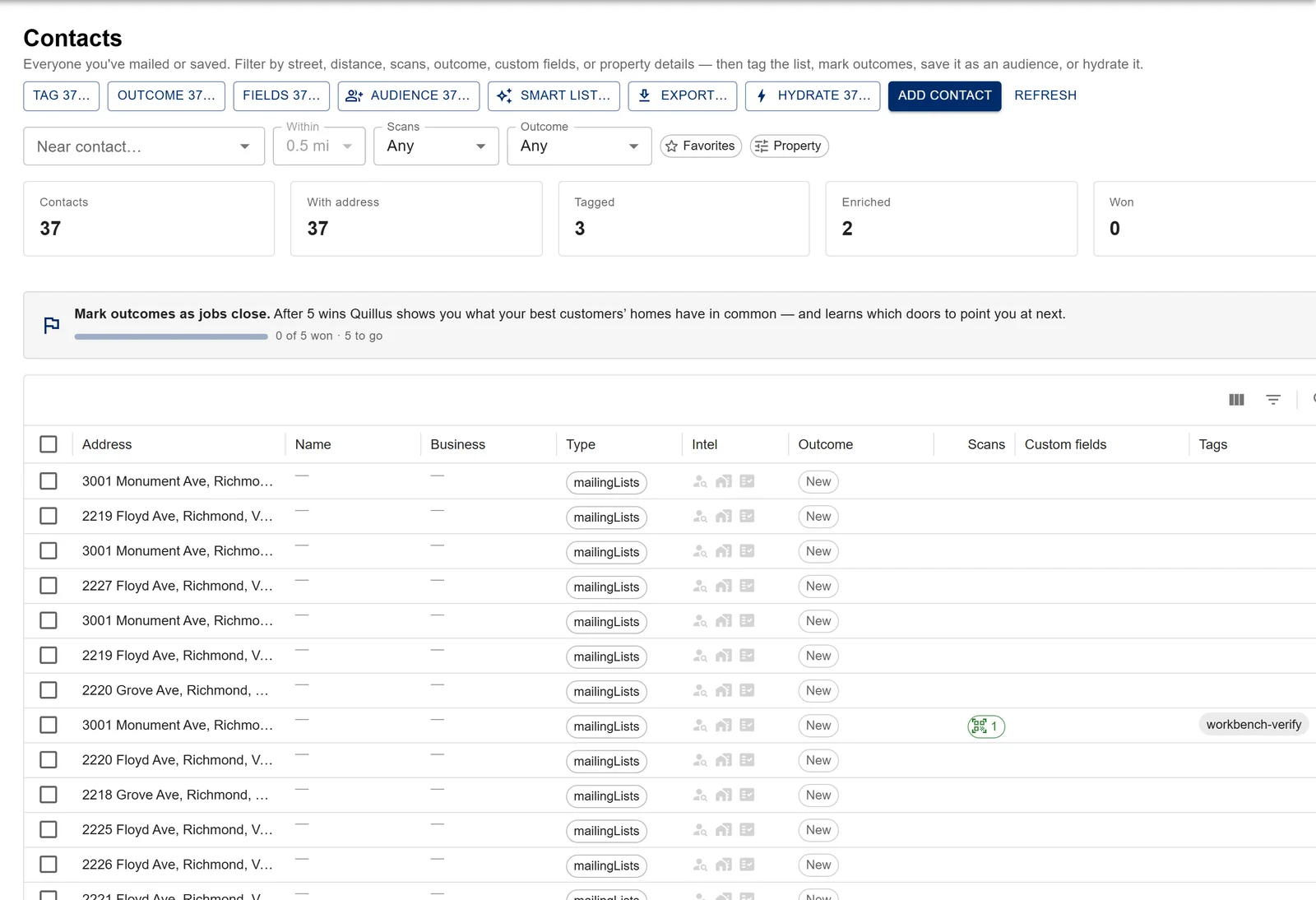Click checklist intel icon for 2225 Floyd Ave

coord(747,829)
